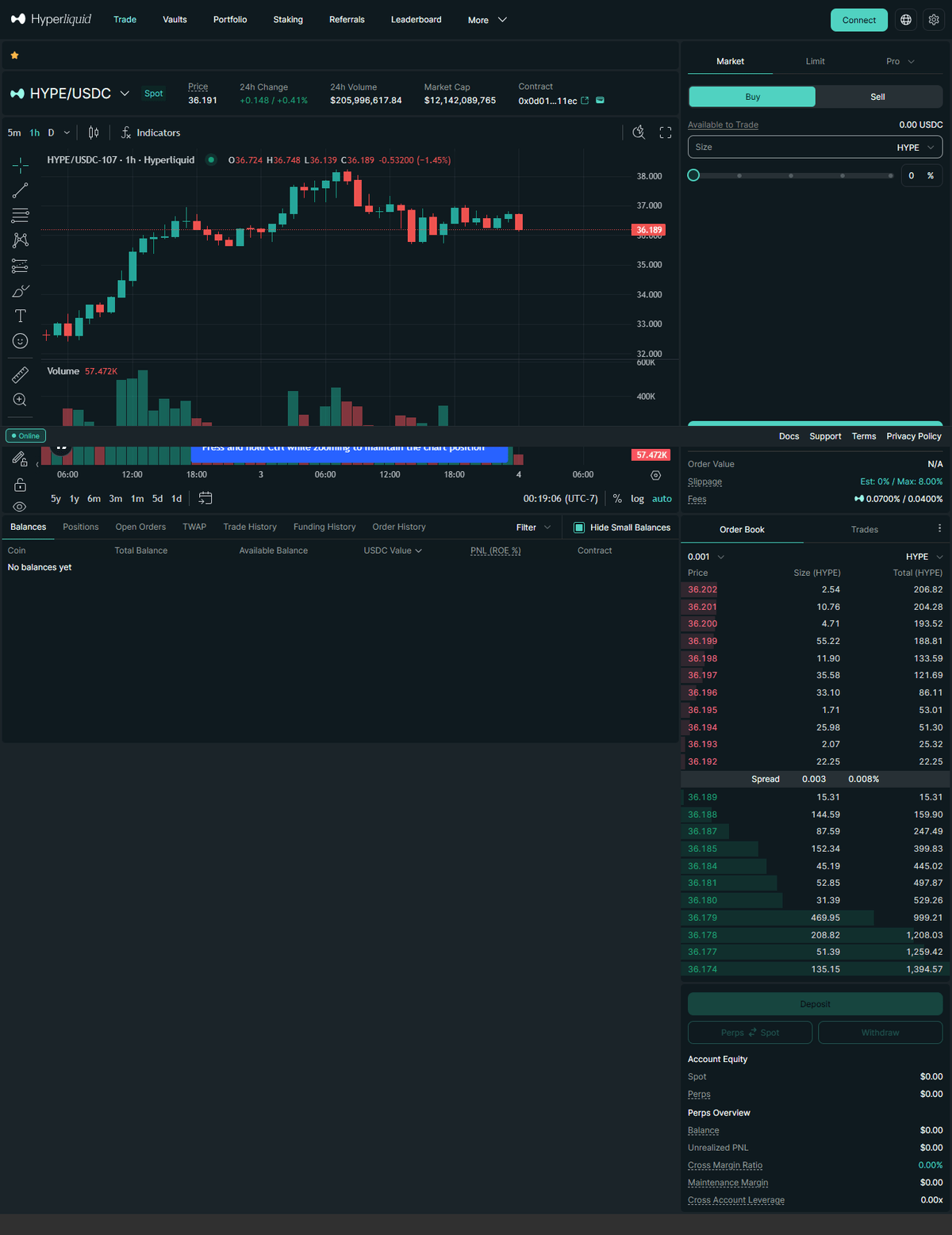
Task: Toggle log scale on chart
Action: point(637,499)
